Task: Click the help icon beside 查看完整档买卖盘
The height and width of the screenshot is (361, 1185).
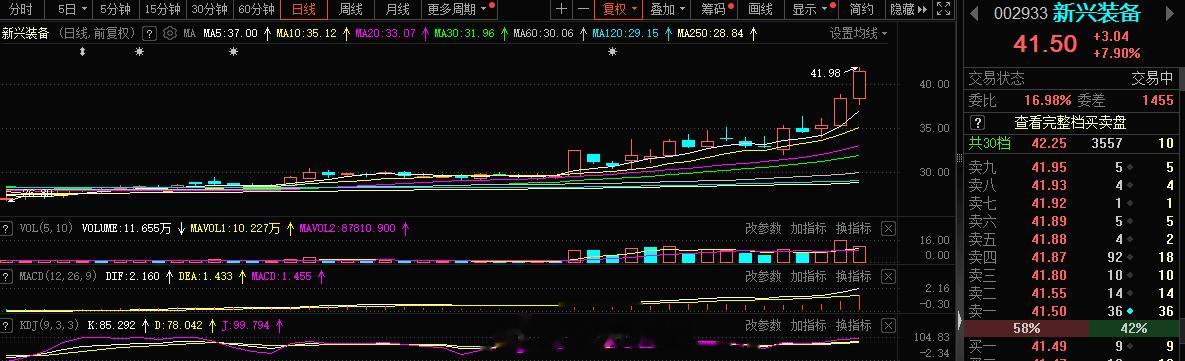Action: coord(978,122)
